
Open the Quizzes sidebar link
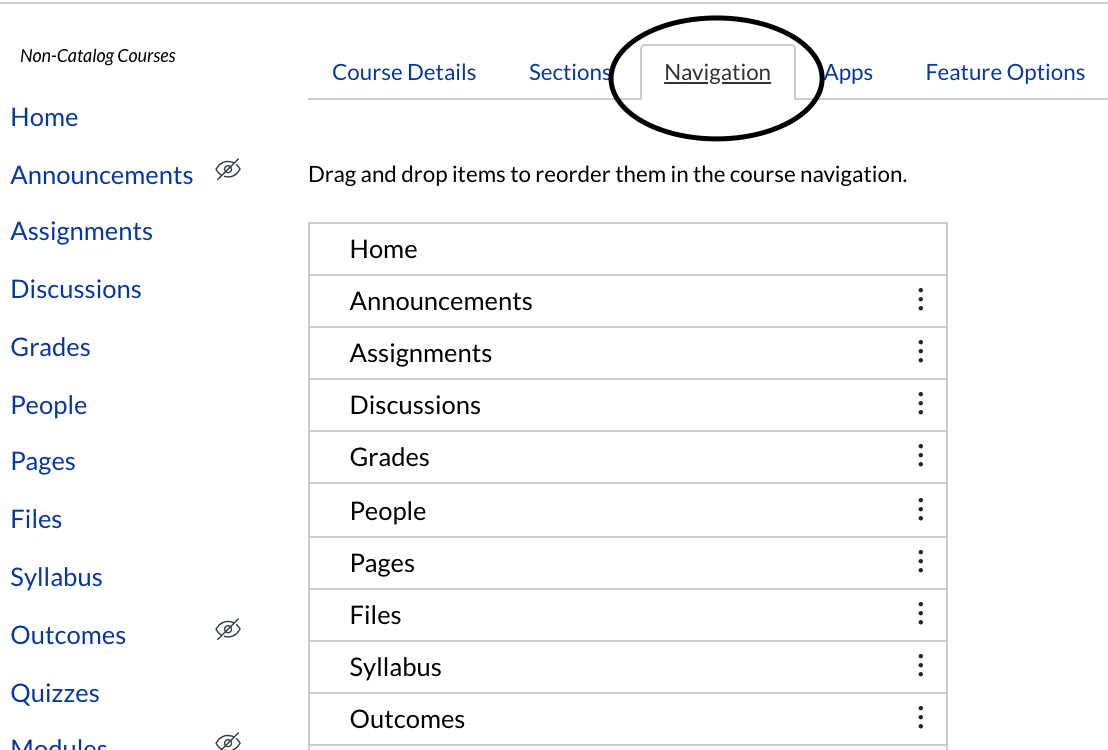click(x=55, y=693)
